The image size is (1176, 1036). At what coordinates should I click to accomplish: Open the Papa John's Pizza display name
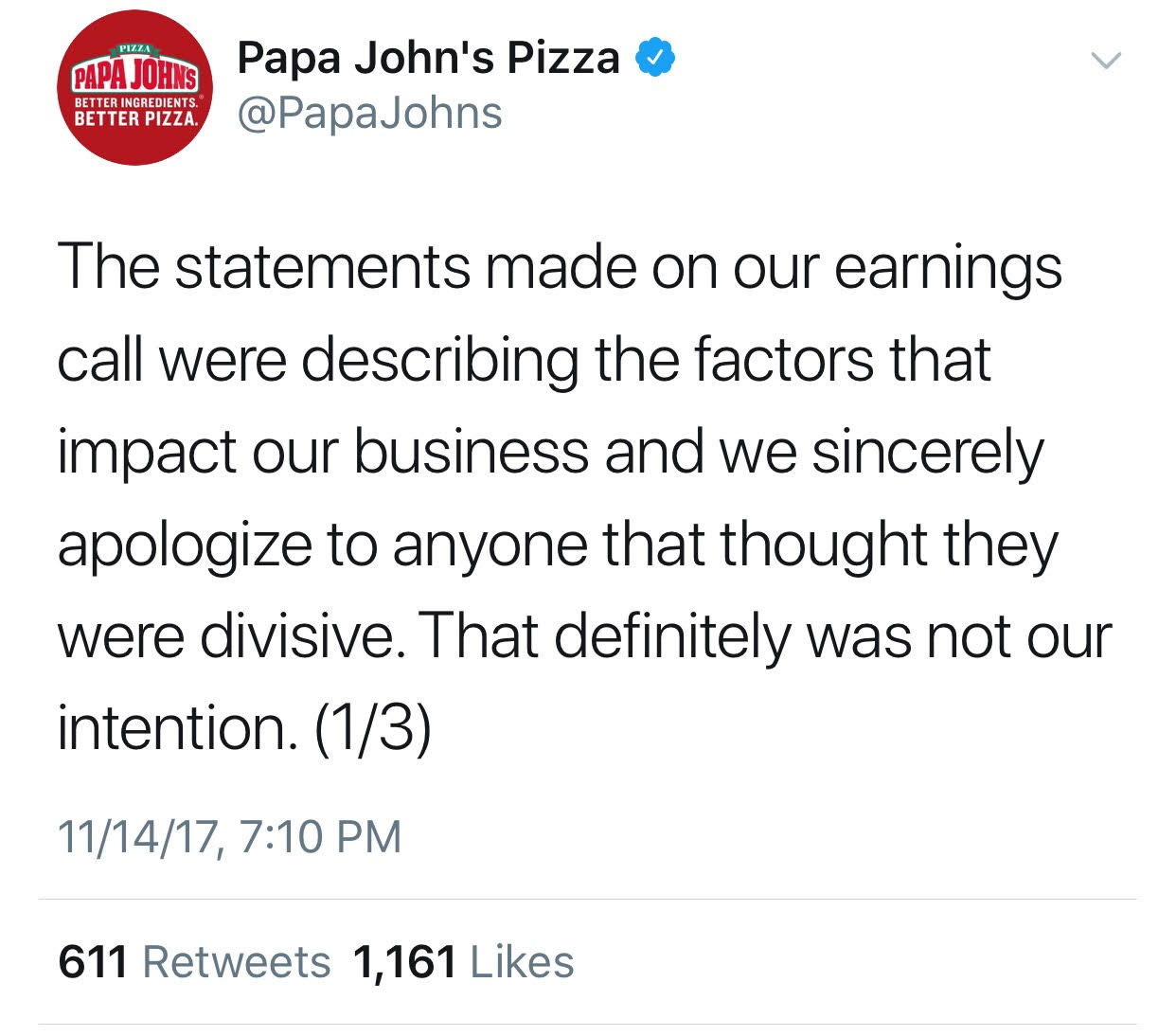click(428, 58)
